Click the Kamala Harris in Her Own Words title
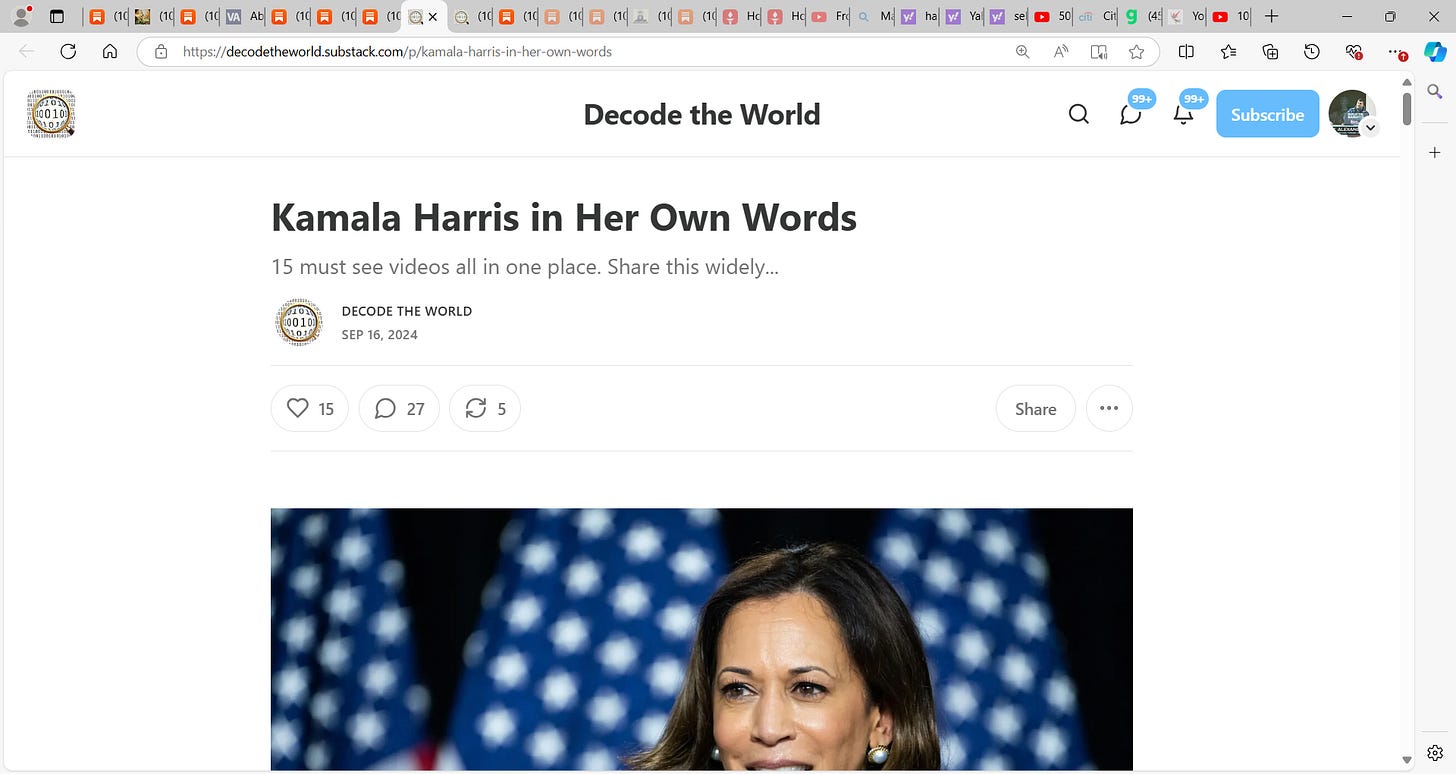1456x774 pixels. (564, 217)
